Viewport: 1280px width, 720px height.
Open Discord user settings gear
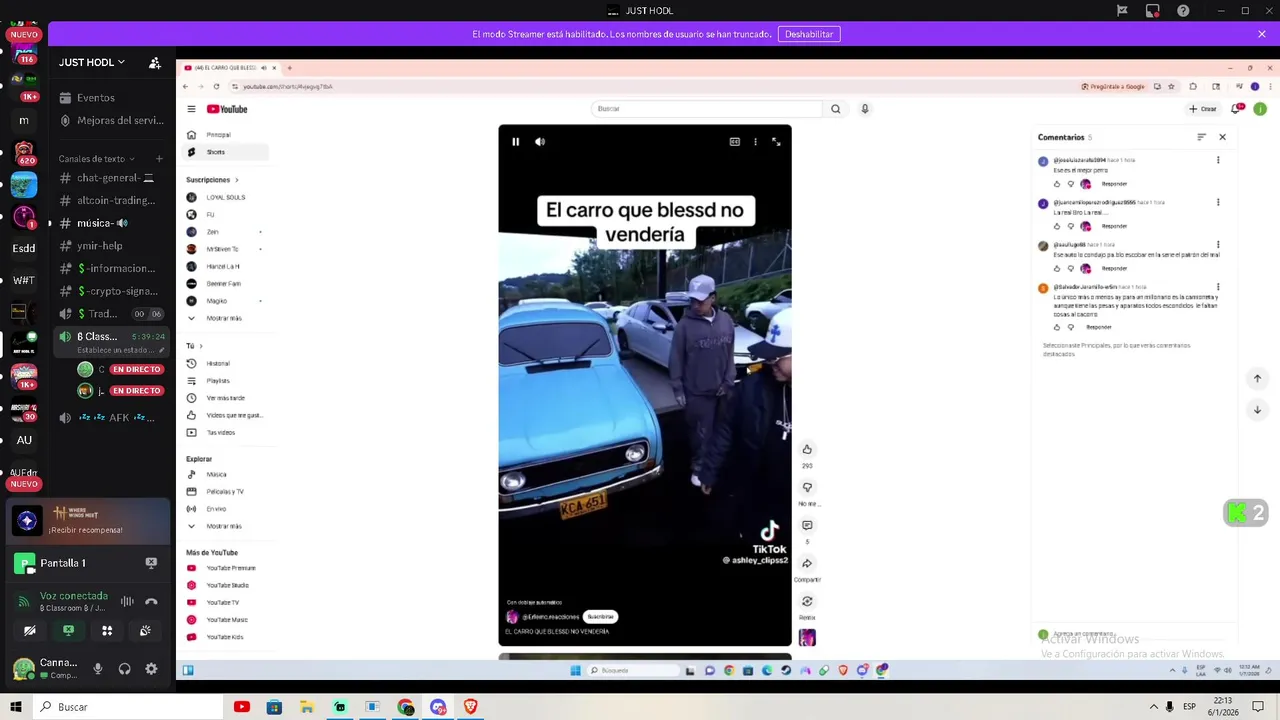[151, 669]
